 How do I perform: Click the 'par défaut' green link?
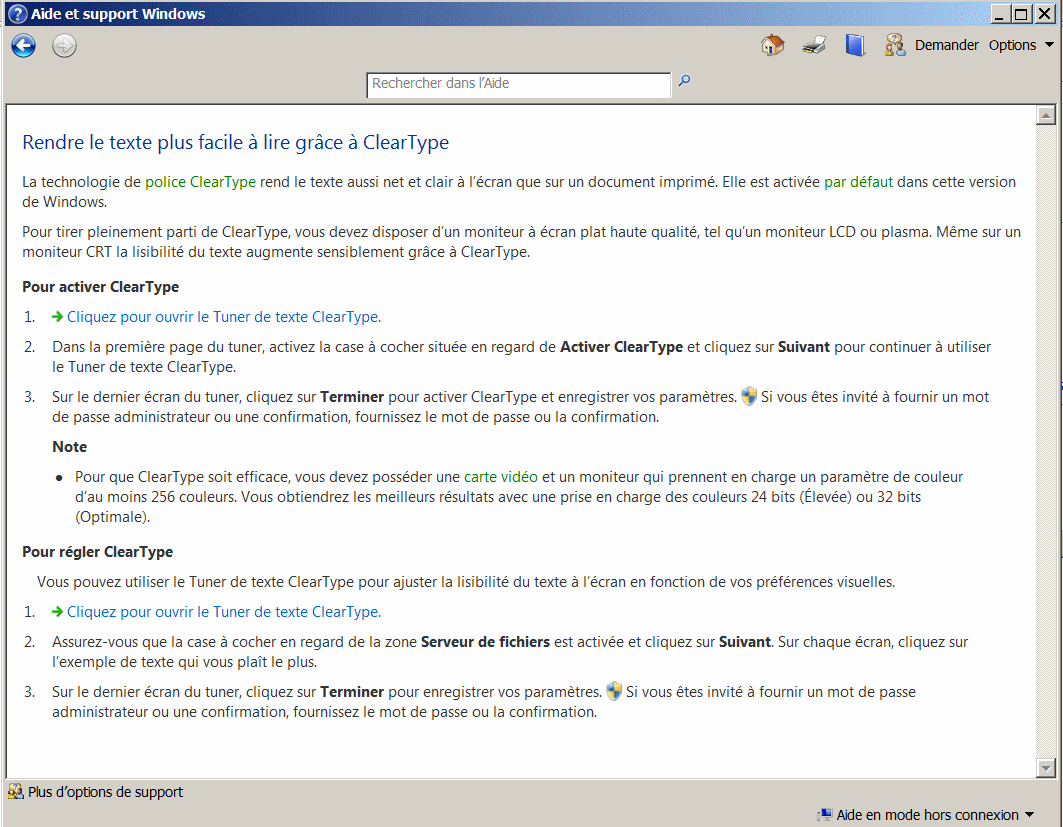pos(857,182)
